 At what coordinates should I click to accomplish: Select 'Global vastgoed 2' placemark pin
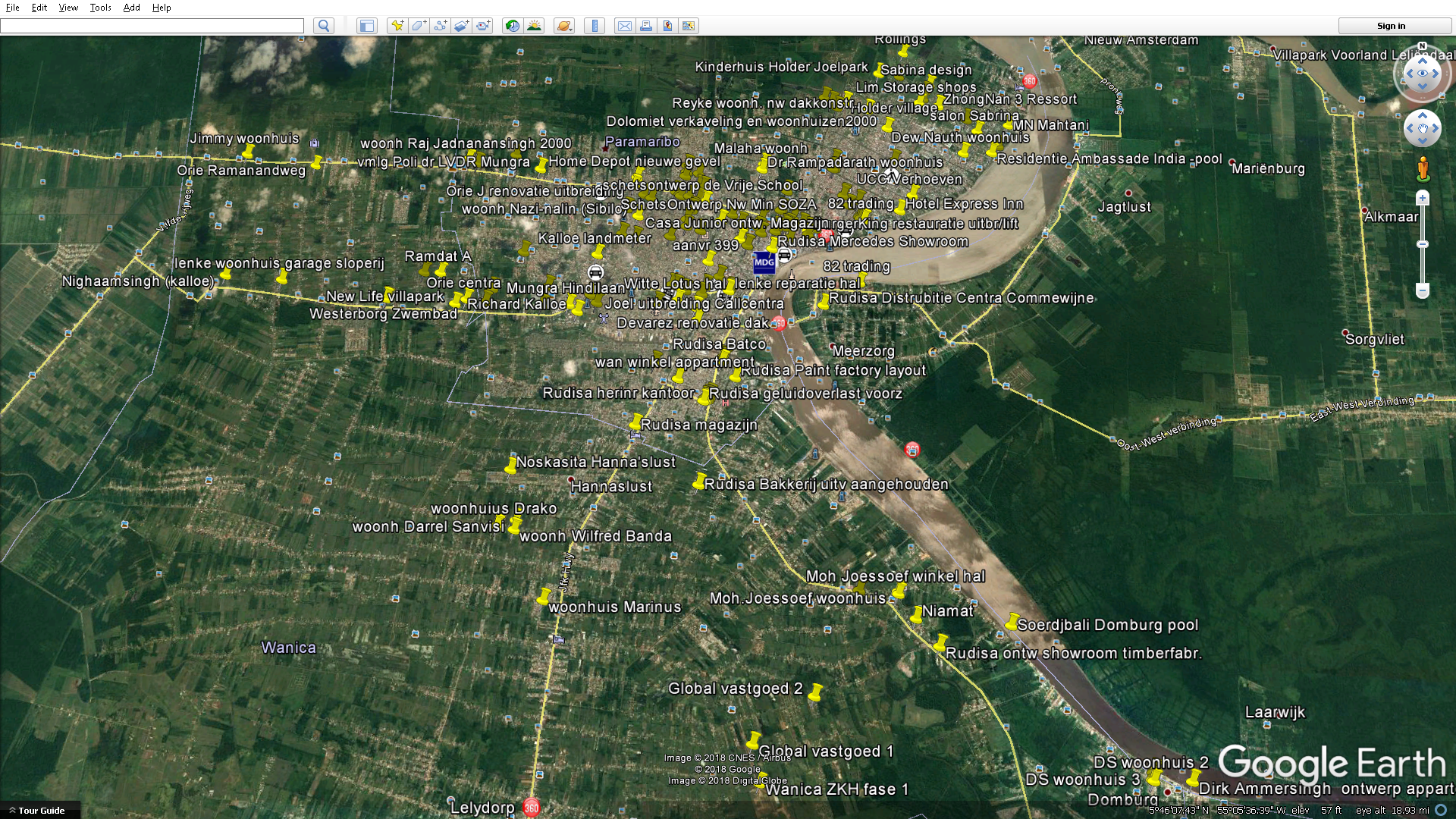point(815,692)
